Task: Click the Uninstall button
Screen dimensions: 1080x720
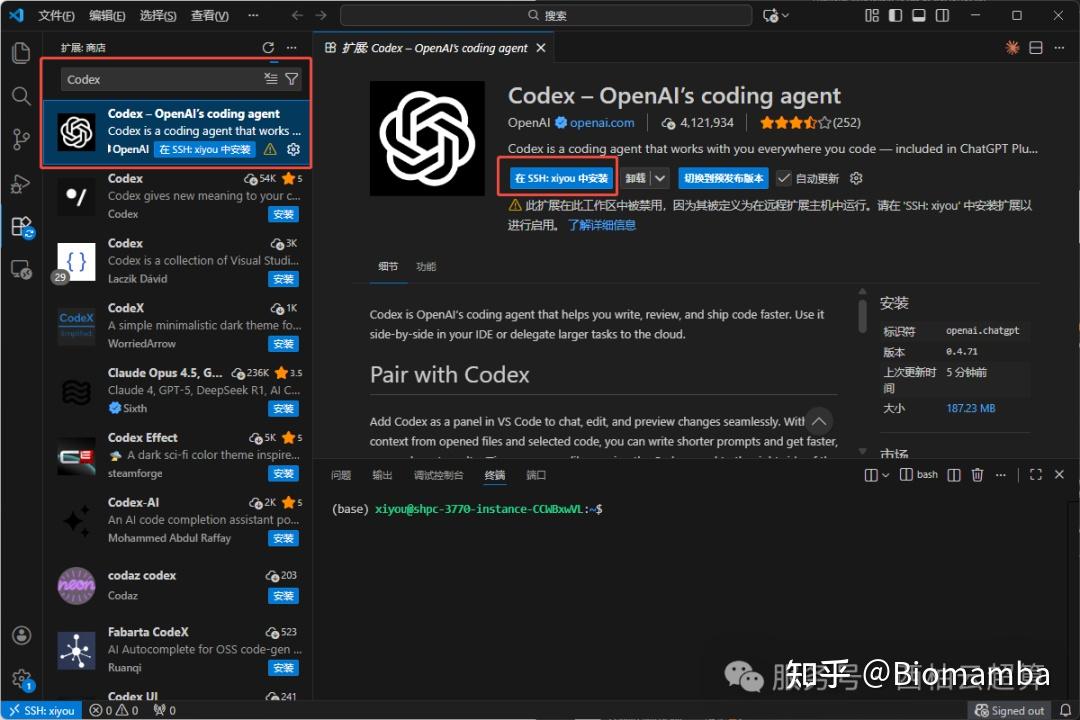Action: tap(635, 178)
